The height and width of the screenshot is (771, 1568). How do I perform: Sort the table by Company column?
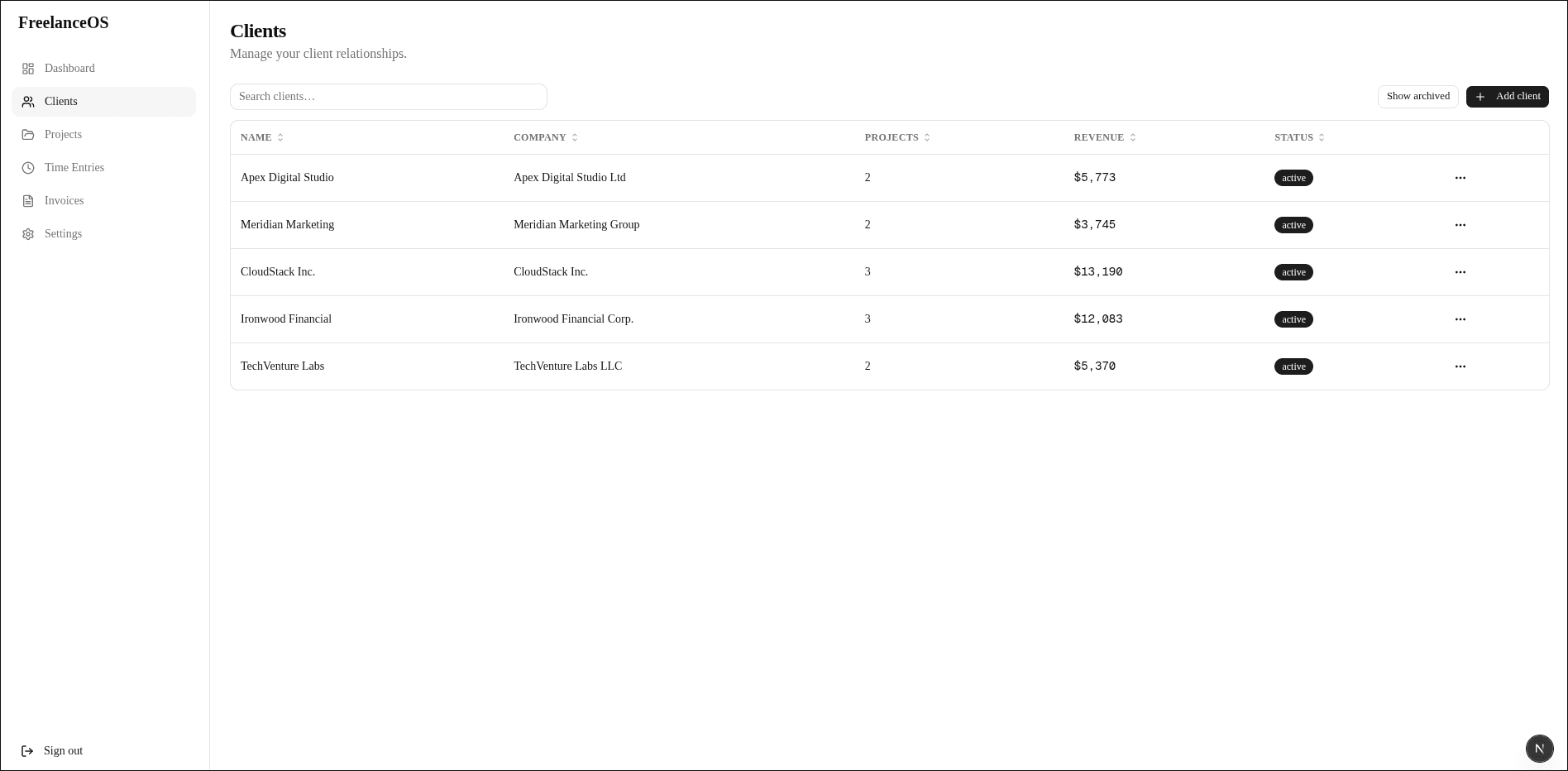(x=546, y=137)
